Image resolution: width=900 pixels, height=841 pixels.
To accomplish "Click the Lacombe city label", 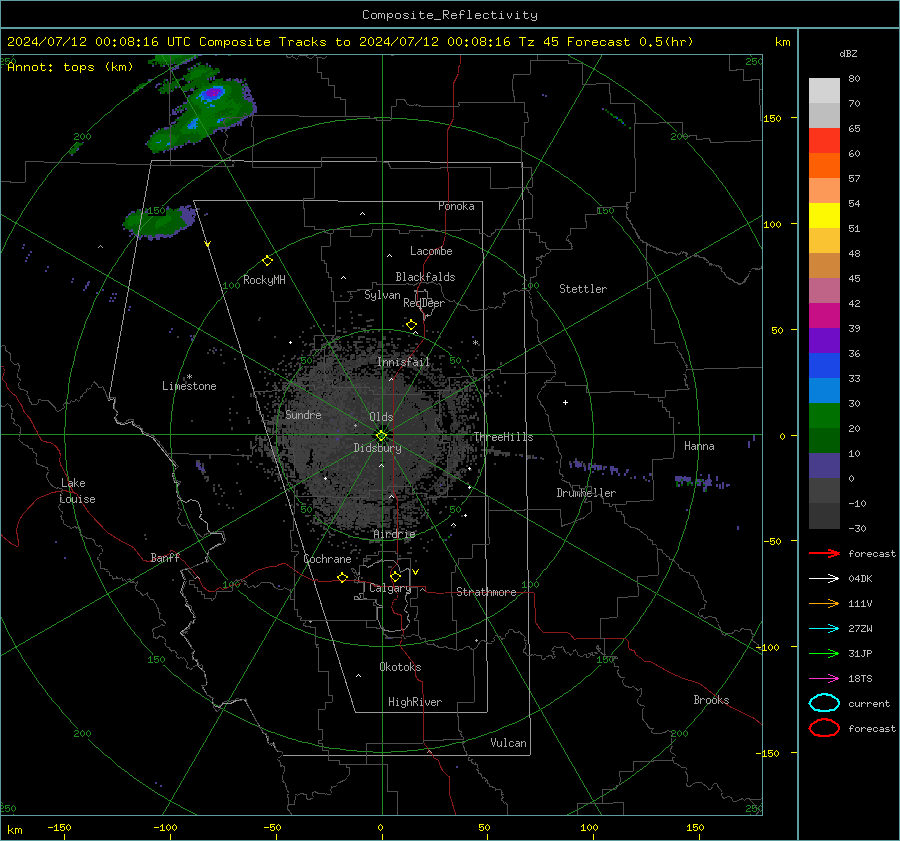I will tap(431, 251).
